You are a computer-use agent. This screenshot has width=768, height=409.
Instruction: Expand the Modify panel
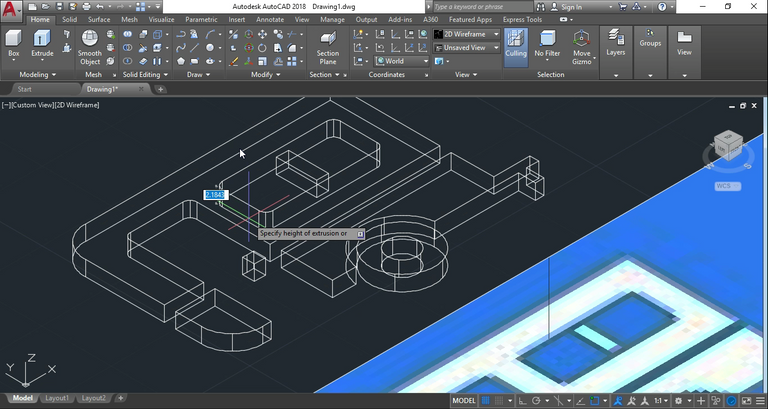[265, 74]
